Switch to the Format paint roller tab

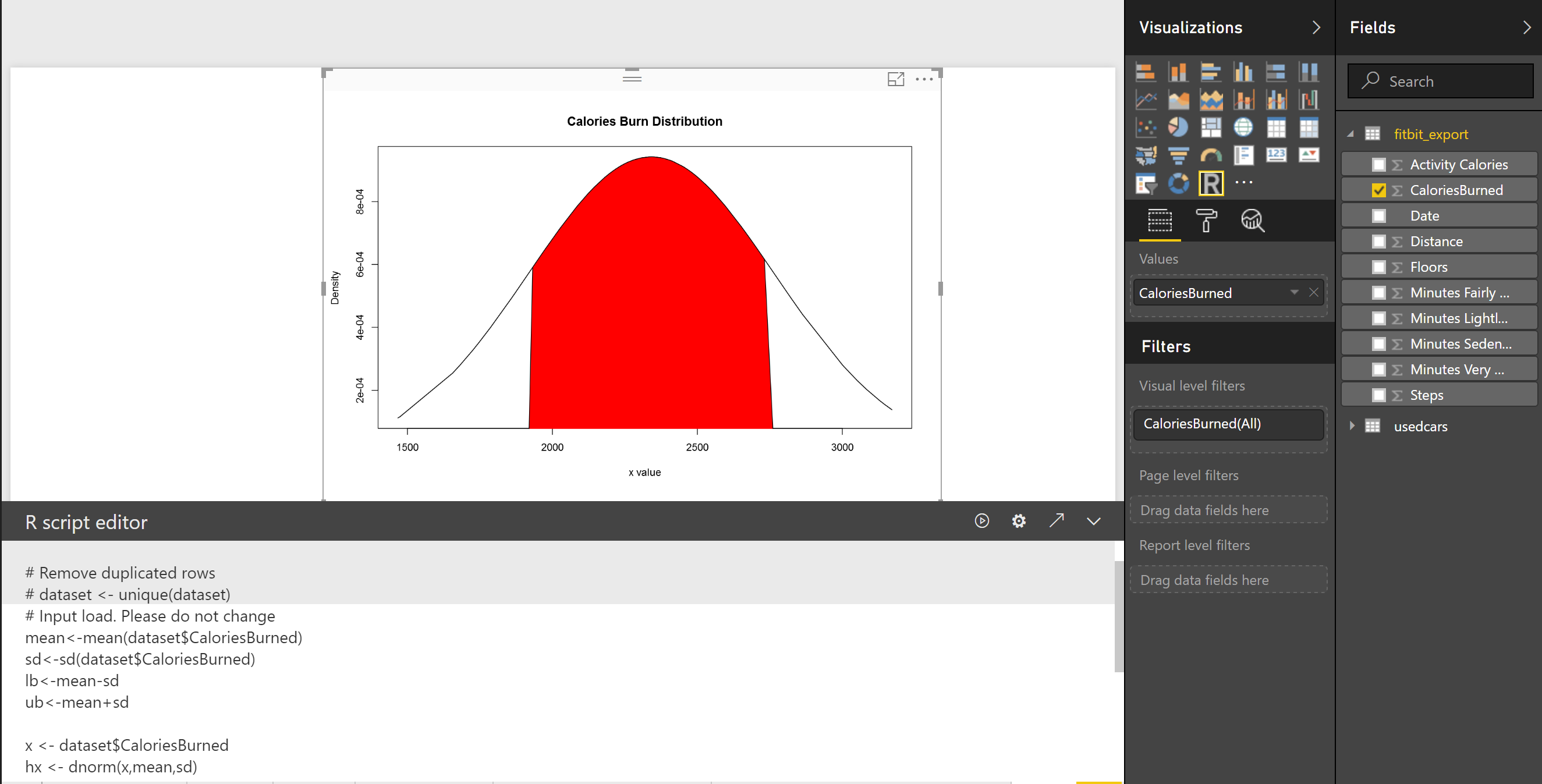click(1206, 220)
